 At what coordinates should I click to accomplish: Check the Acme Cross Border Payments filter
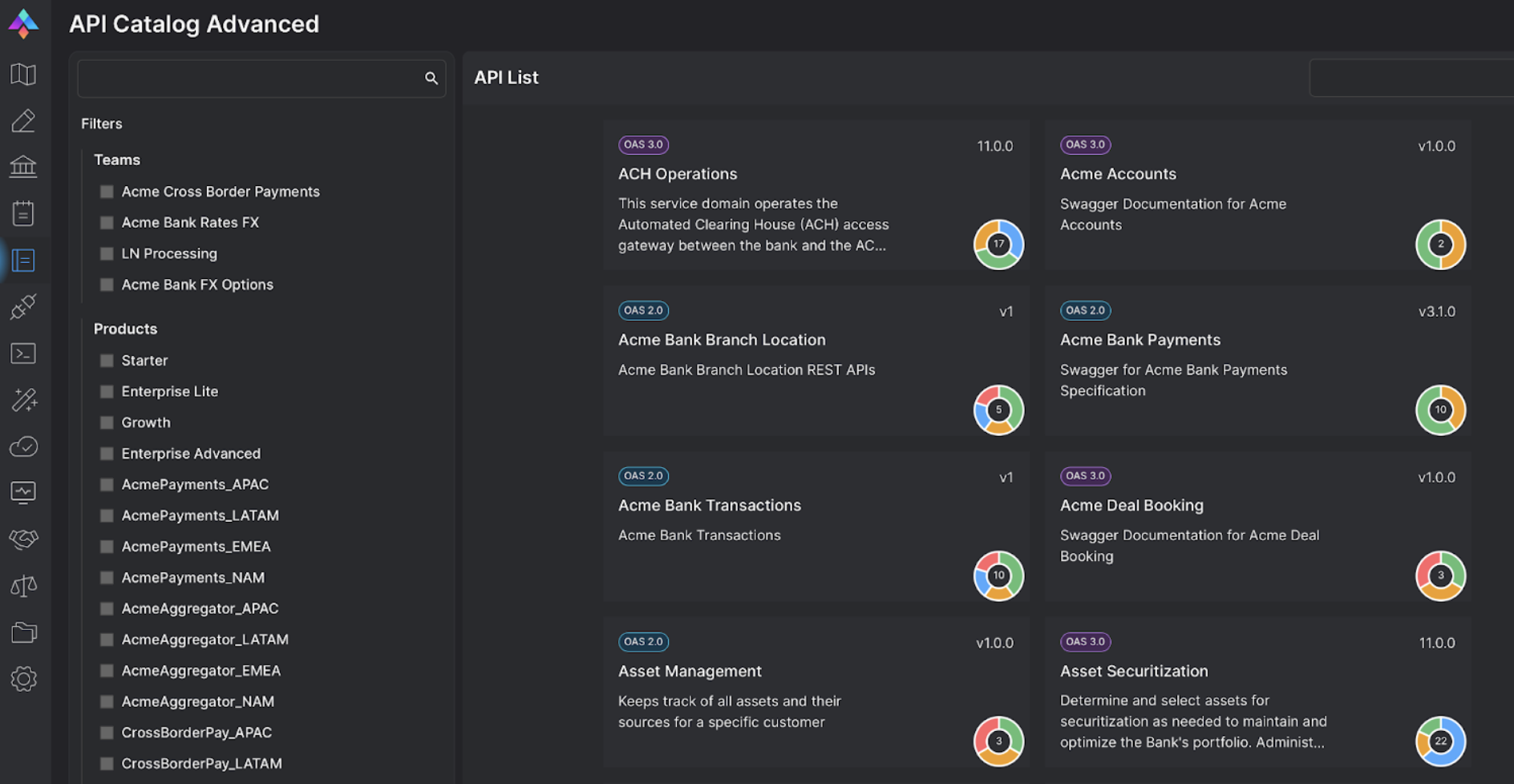click(107, 192)
